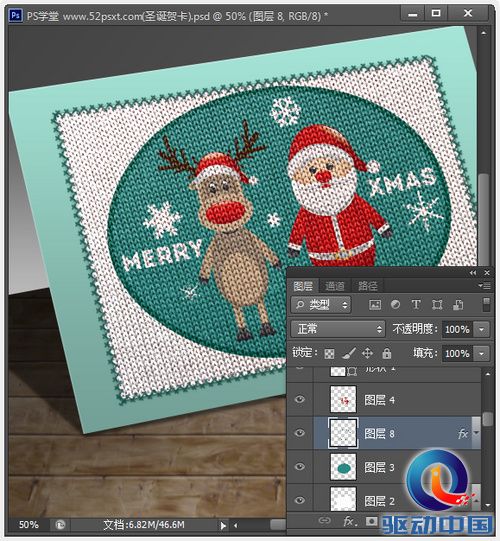Click the shape layer filter icon
500x541 pixels.
(437, 305)
